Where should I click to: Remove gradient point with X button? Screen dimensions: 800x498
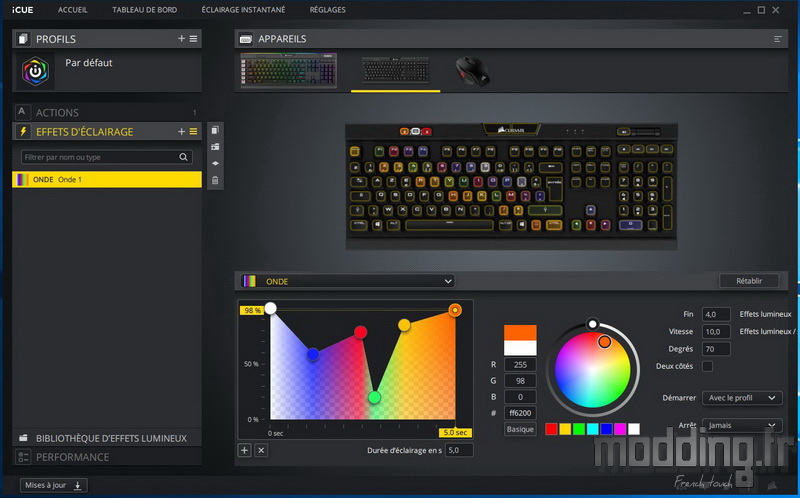pyautogui.click(x=261, y=451)
